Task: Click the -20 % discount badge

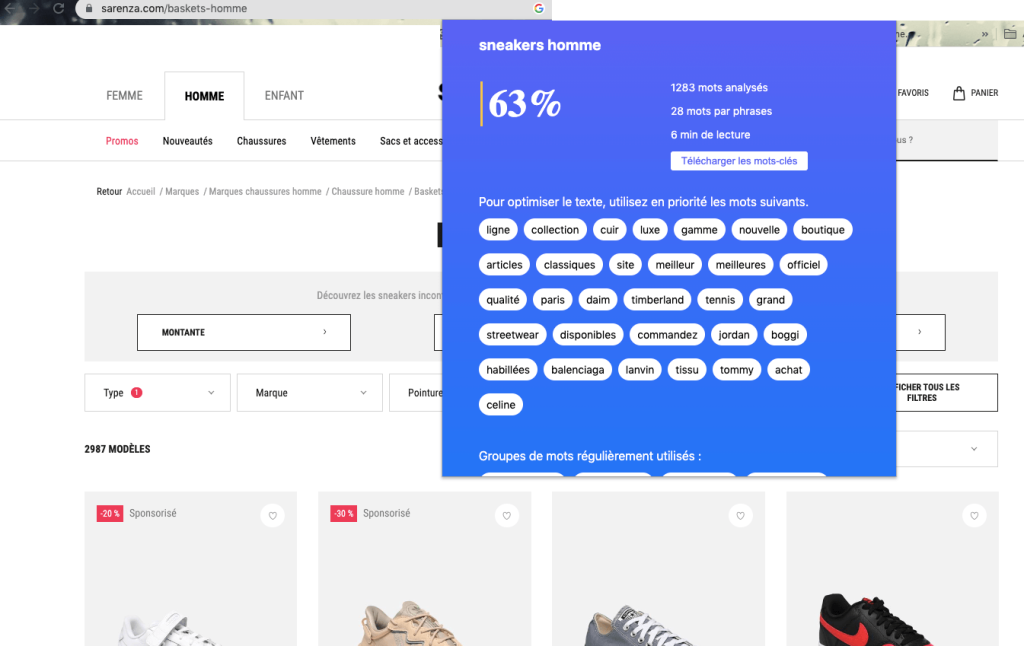Action: 110,513
